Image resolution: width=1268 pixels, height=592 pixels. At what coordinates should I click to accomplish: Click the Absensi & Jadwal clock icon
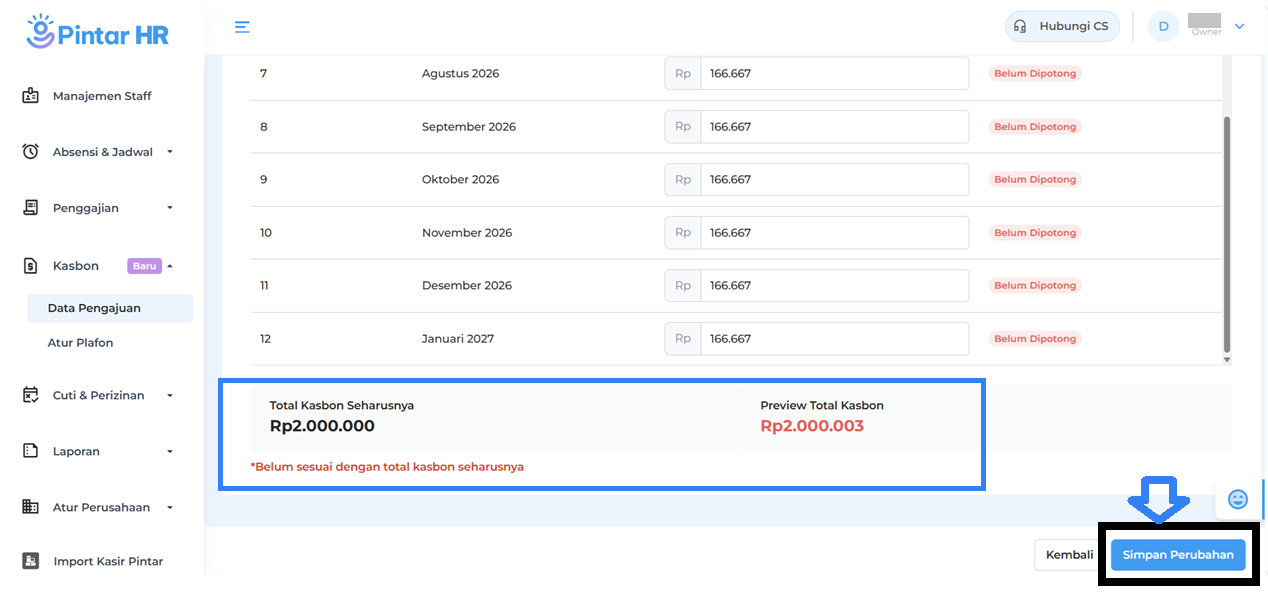pos(31,152)
